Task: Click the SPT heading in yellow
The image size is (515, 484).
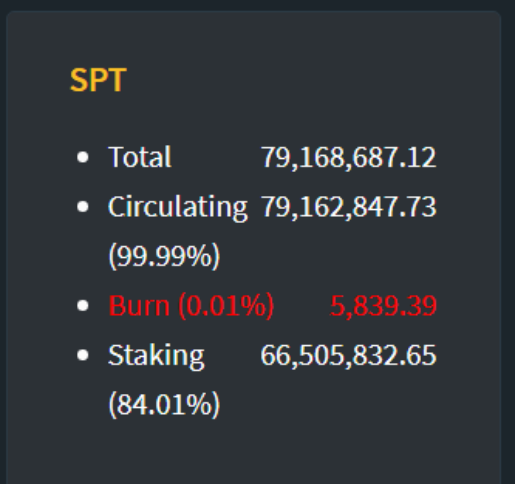Action: point(98,80)
